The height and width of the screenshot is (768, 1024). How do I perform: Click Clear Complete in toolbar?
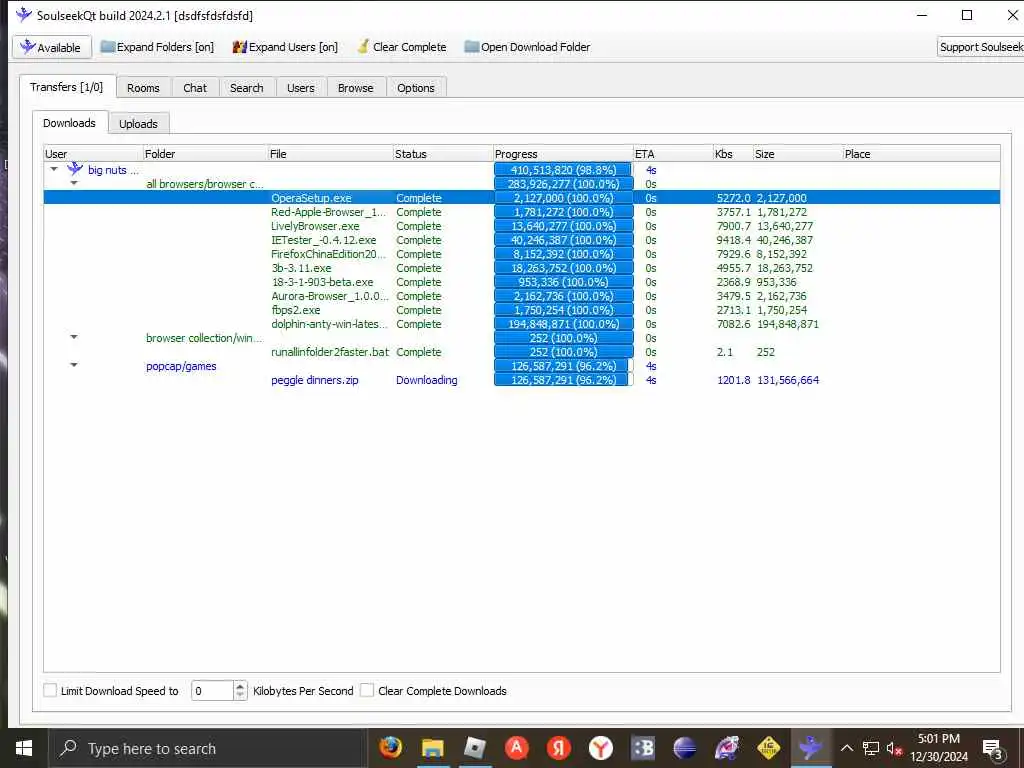402,47
